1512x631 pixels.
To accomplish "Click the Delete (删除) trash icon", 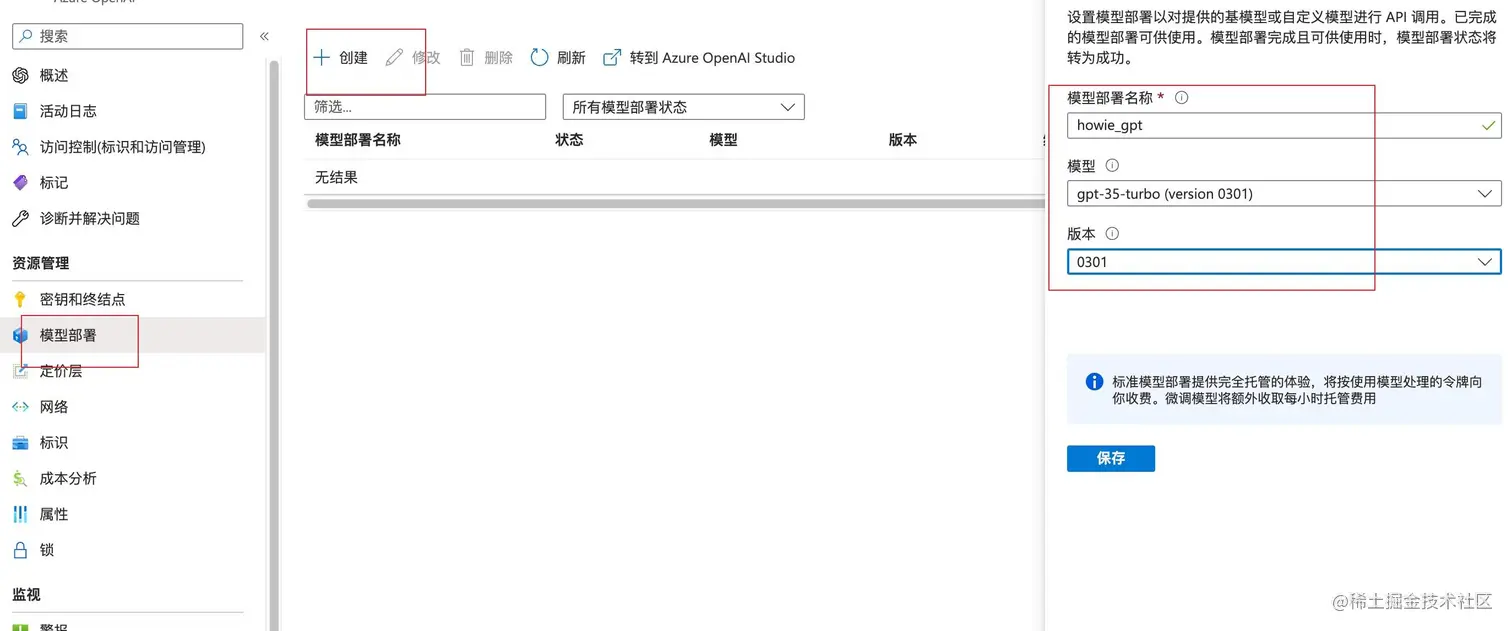I will click(x=467, y=58).
